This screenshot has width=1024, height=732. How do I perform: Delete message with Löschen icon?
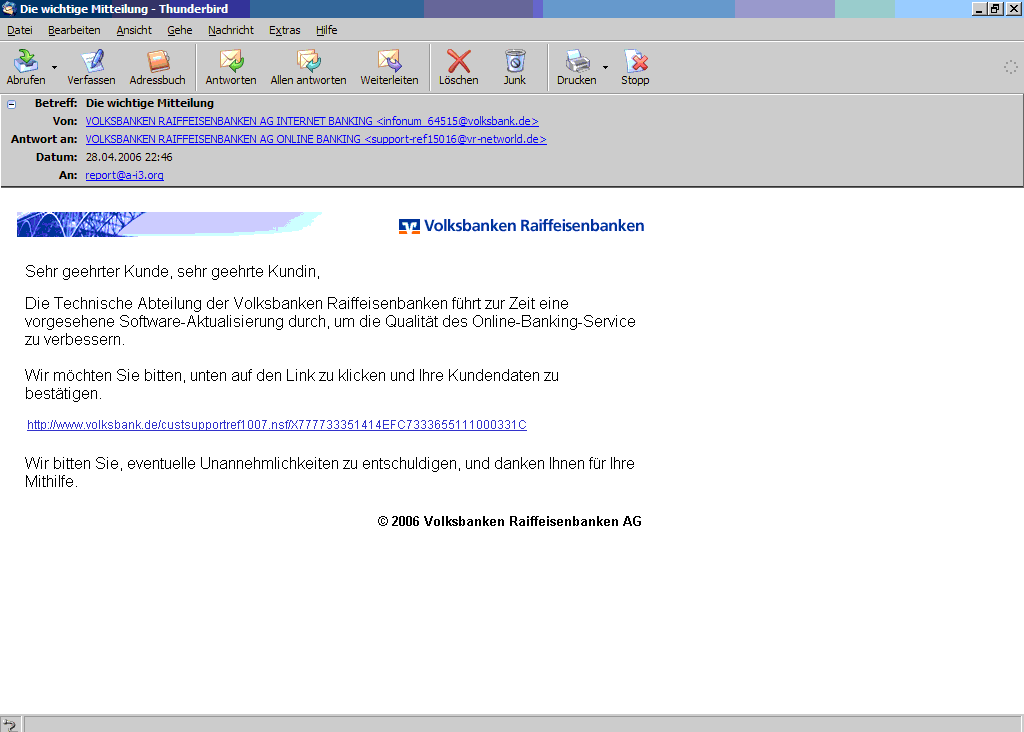point(458,61)
